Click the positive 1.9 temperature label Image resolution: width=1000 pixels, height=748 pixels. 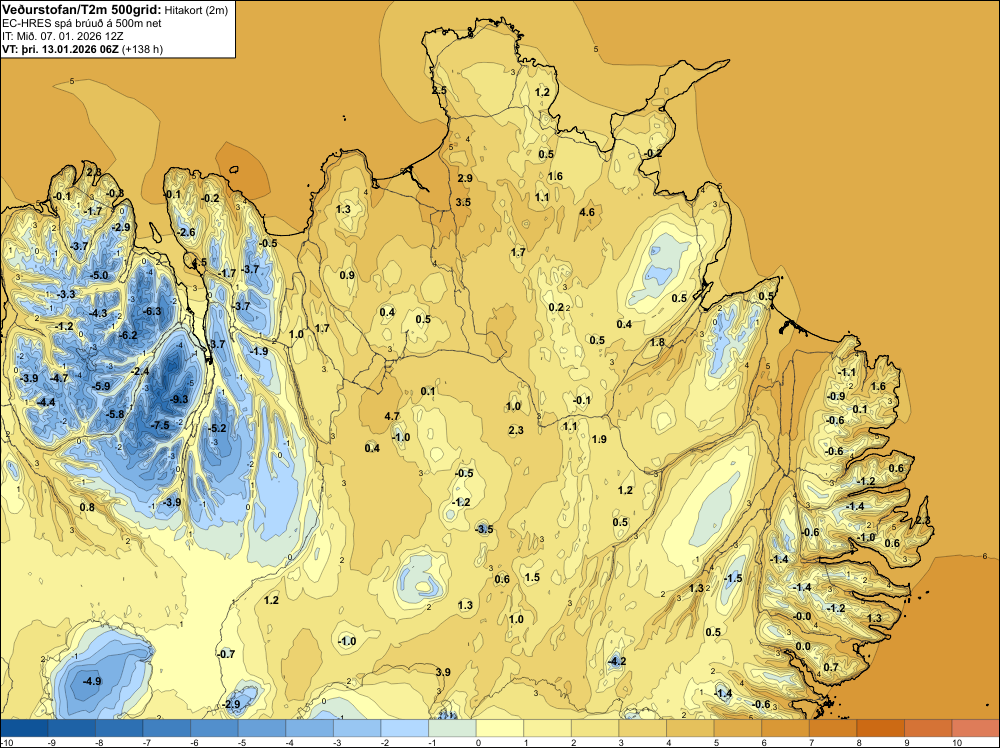[x=599, y=439]
